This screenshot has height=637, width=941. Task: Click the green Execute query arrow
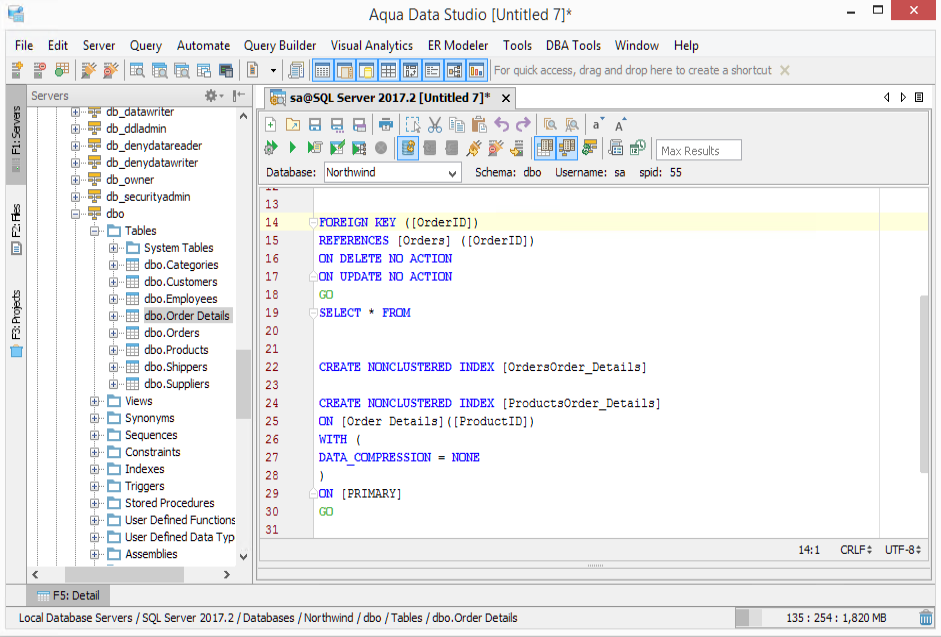click(x=292, y=148)
